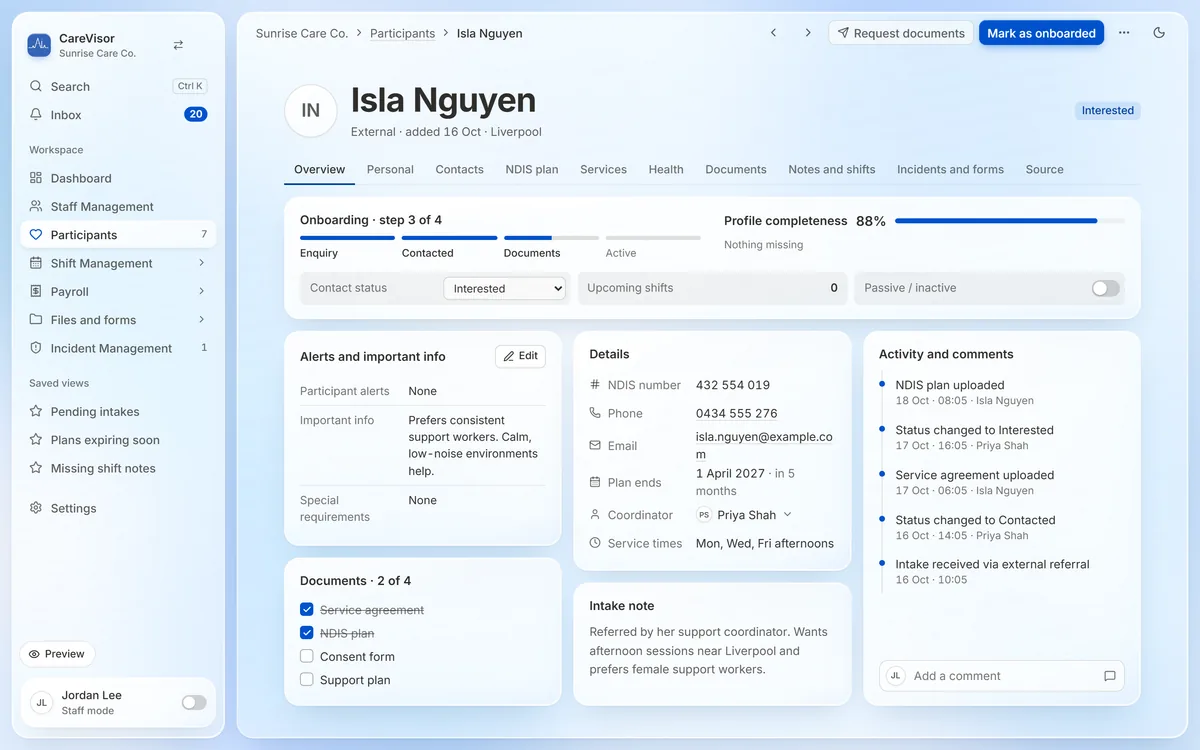The height and width of the screenshot is (750, 1200).
Task: Open the Jordan Lee JL avatar
Action: 42,702
